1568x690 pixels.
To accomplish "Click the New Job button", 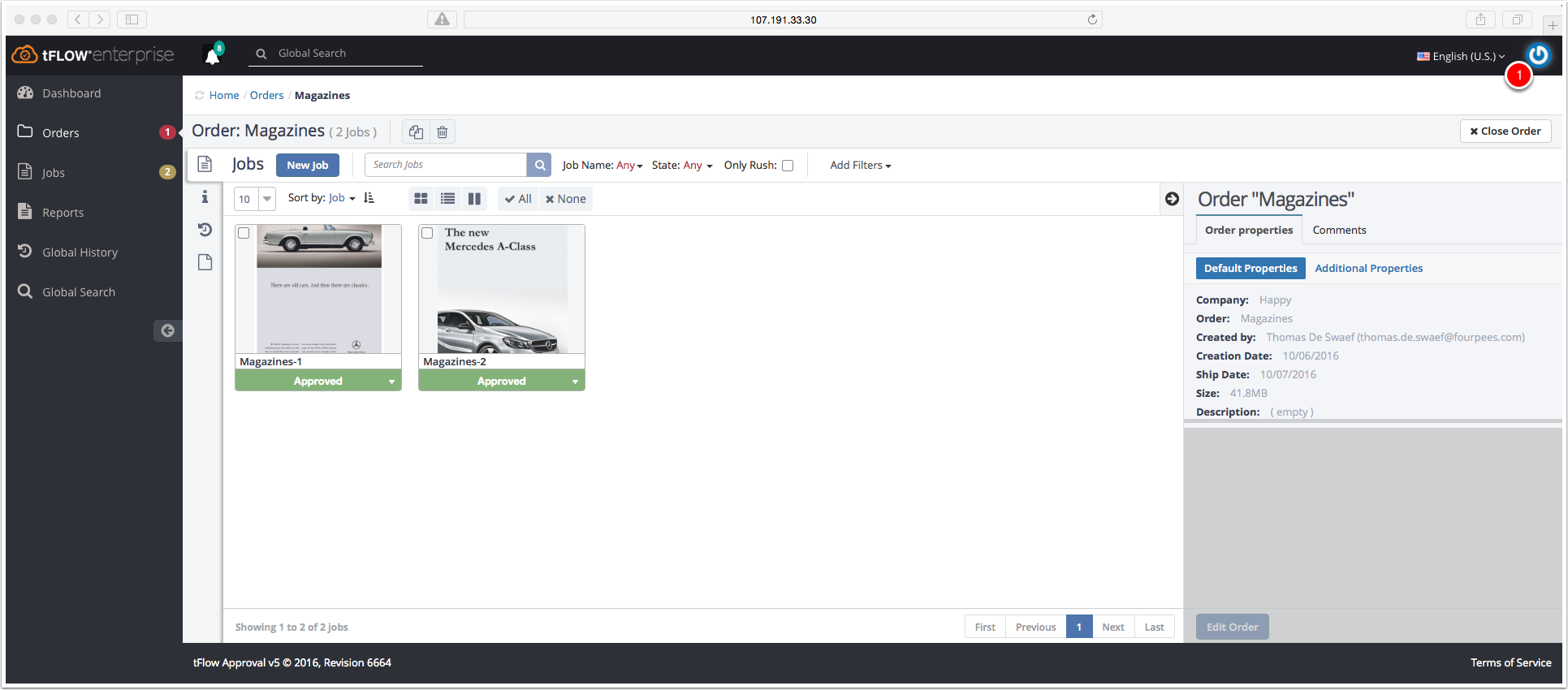I will click(308, 165).
